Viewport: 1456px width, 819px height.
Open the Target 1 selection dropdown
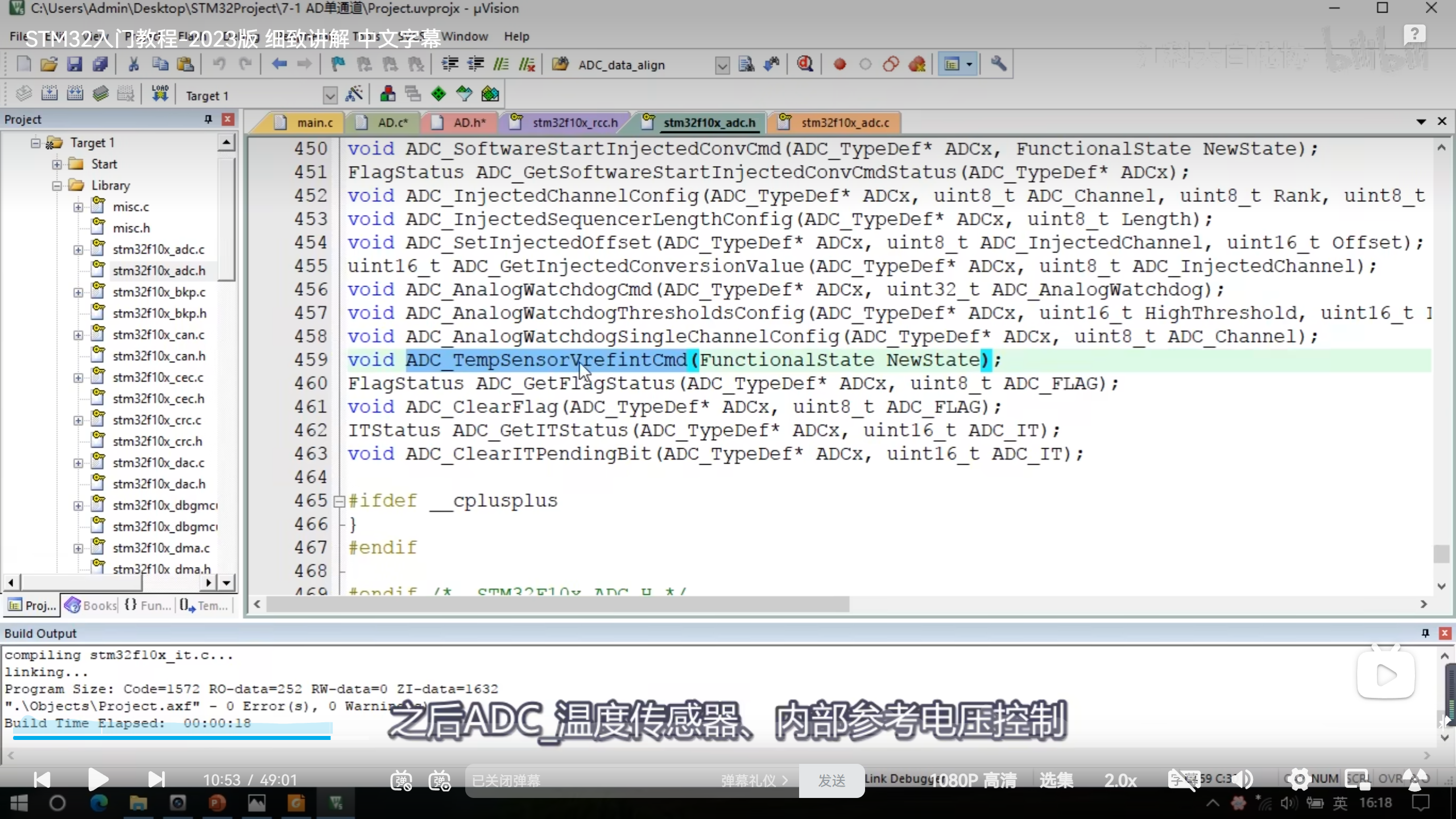click(x=330, y=95)
